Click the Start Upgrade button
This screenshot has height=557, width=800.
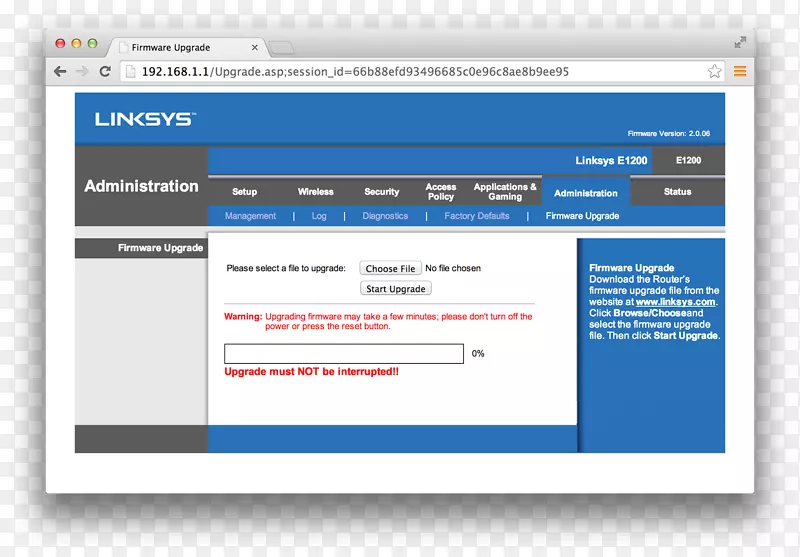(x=395, y=289)
